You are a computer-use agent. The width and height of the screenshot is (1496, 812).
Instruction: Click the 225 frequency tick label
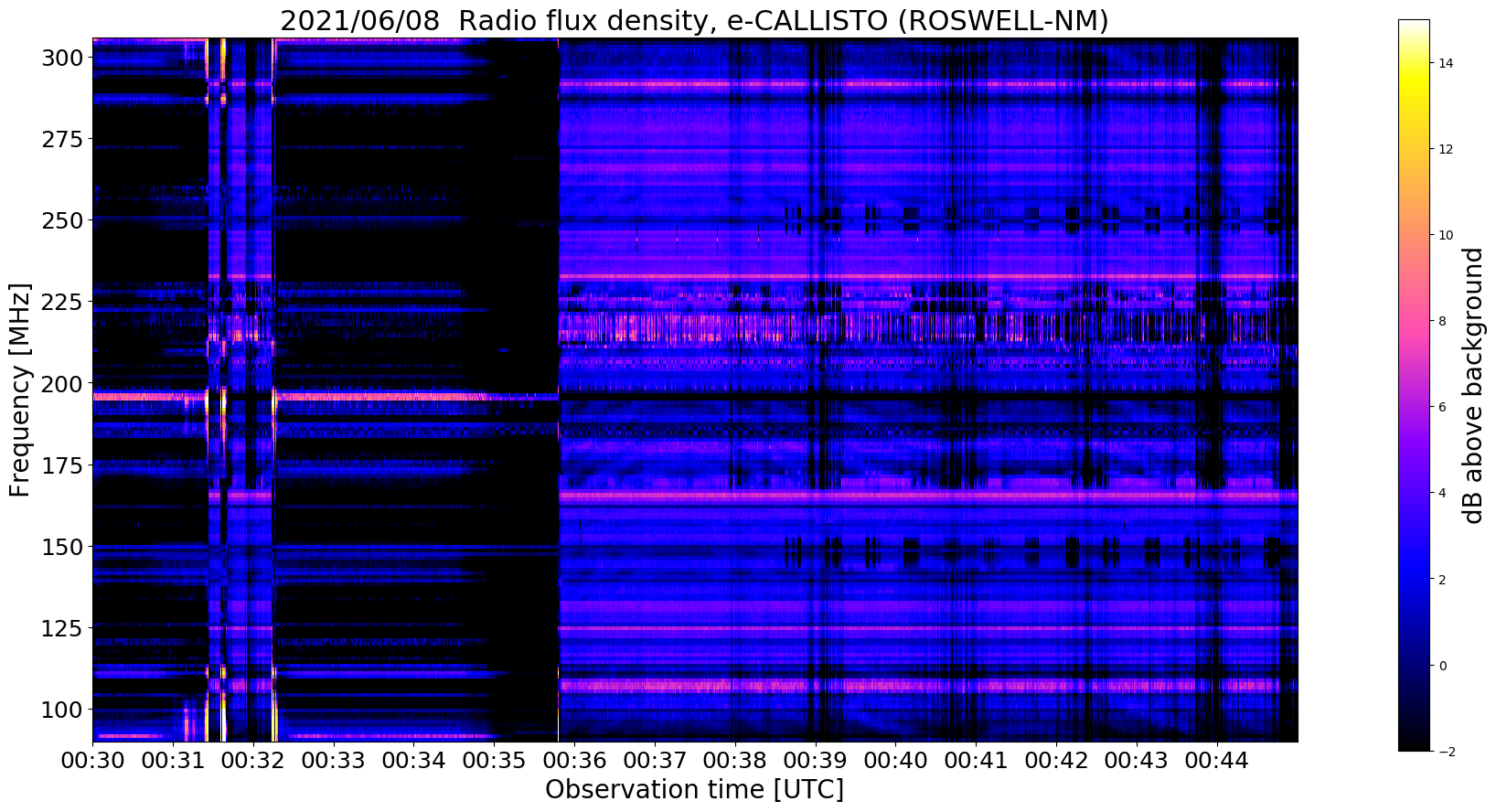pyautogui.click(x=62, y=302)
